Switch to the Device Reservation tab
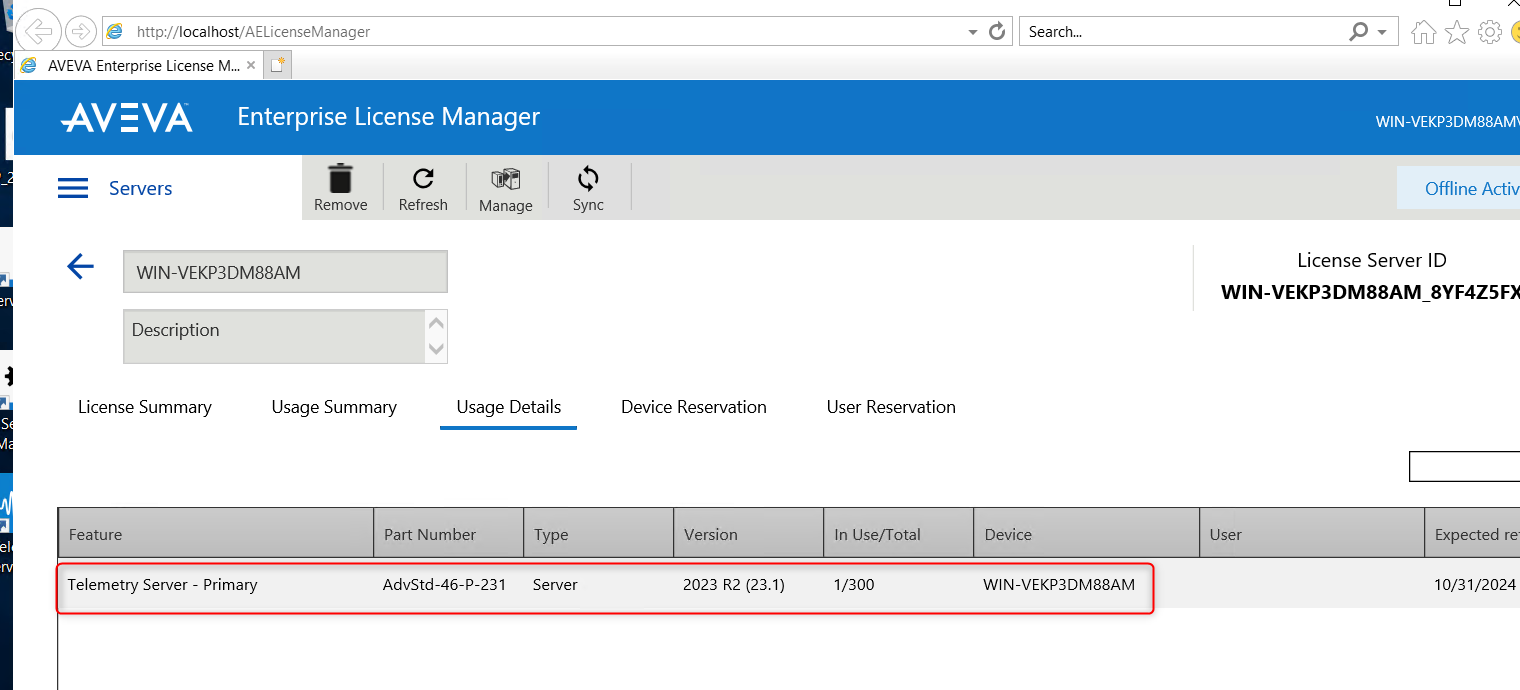Screen dimensions: 1520x690 [x=694, y=407]
